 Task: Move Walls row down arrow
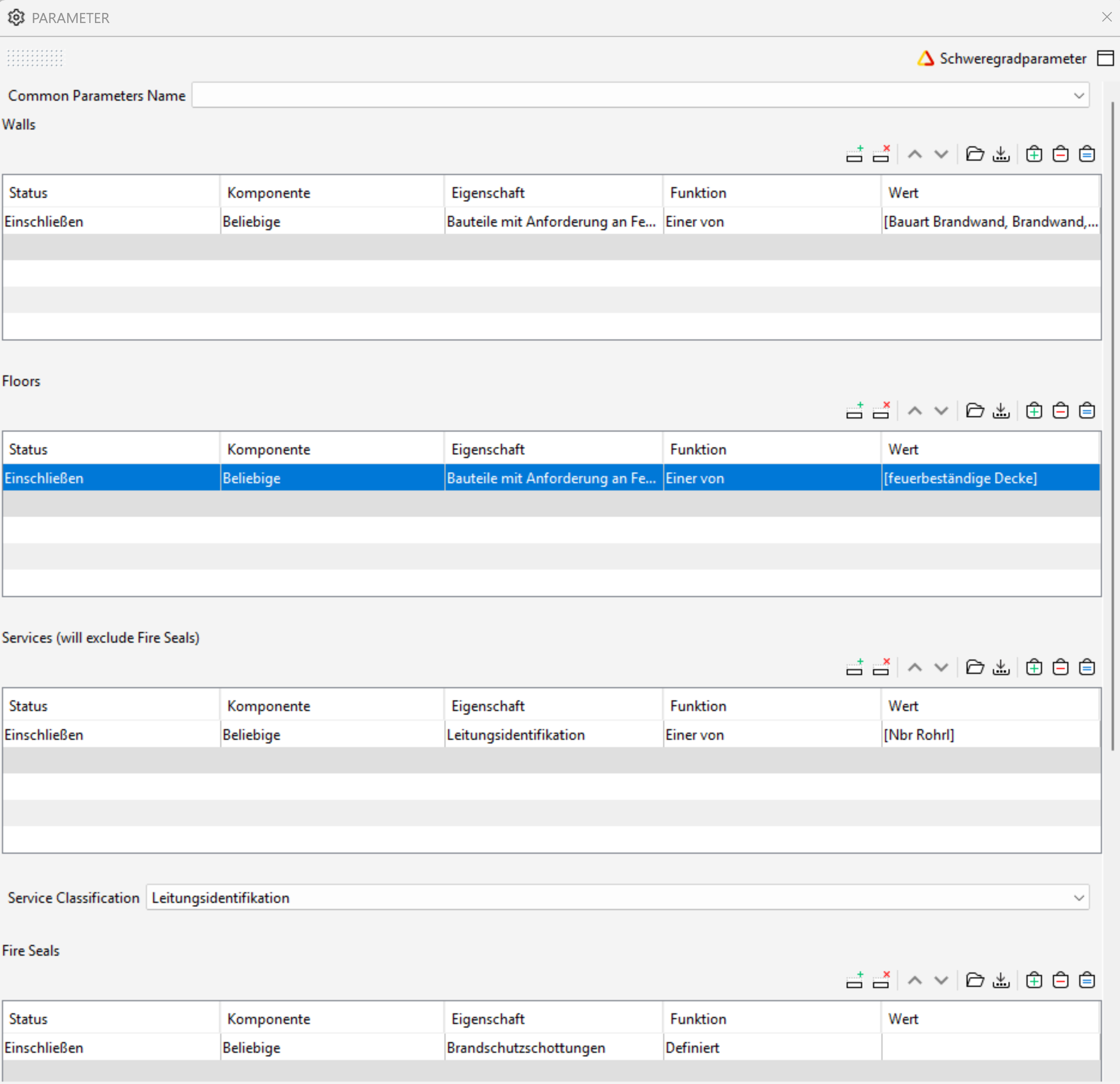(x=941, y=154)
